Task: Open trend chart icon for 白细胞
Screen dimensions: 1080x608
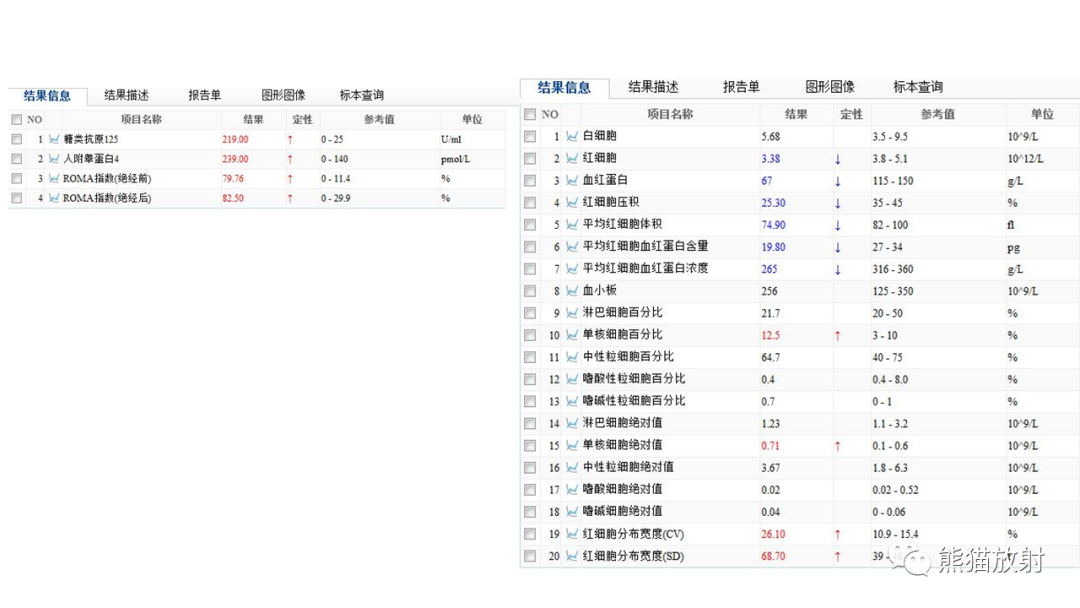Action: (x=572, y=136)
